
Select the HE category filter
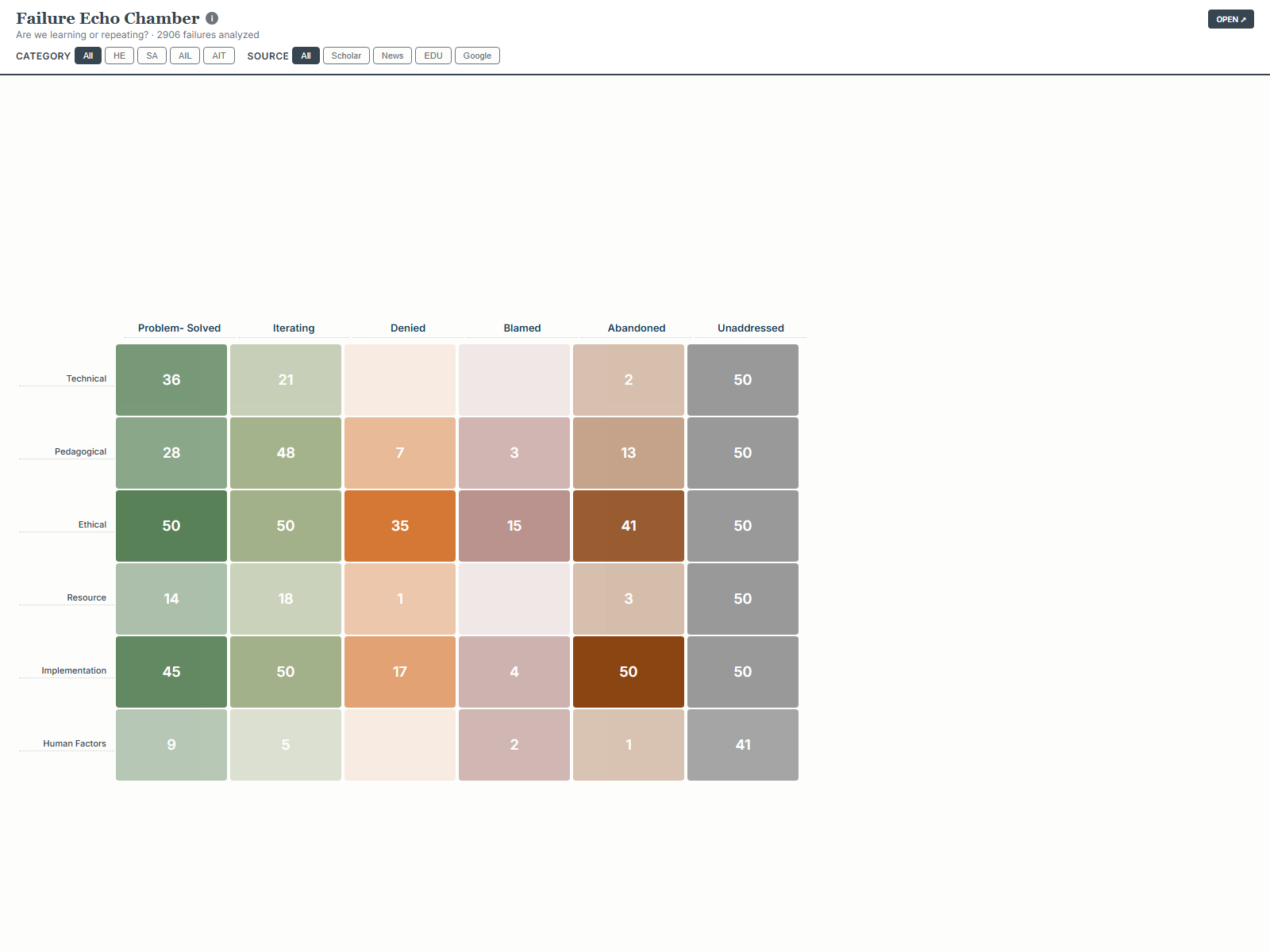pyautogui.click(x=119, y=56)
